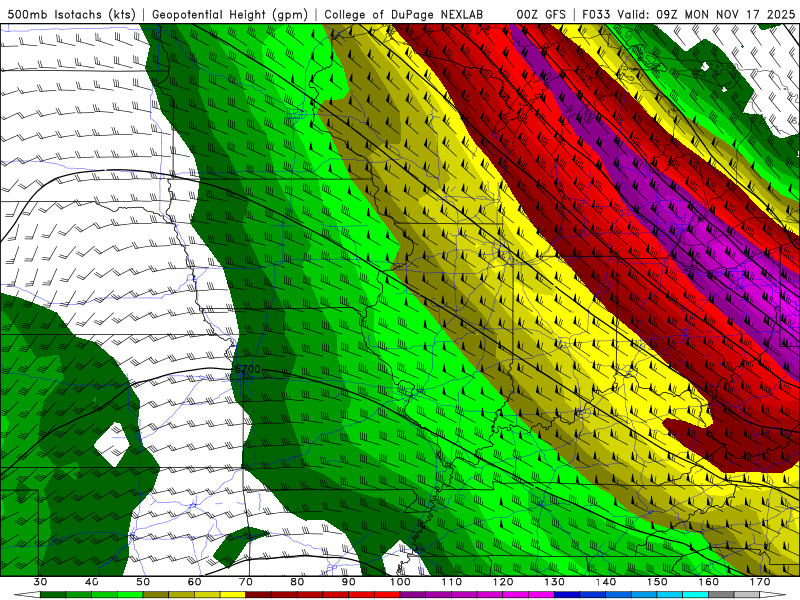Click the 'F033' forecast hour text
The width and height of the screenshot is (800, 600).
tap(596, 15)
